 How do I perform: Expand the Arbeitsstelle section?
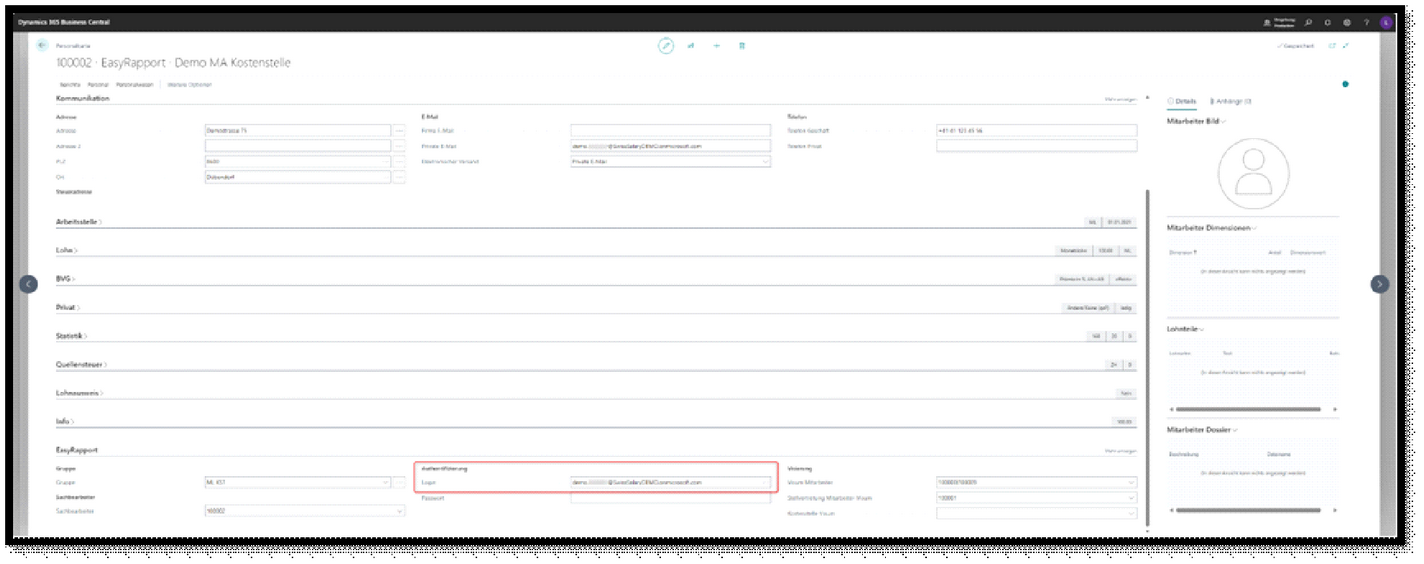coord(80,221)
